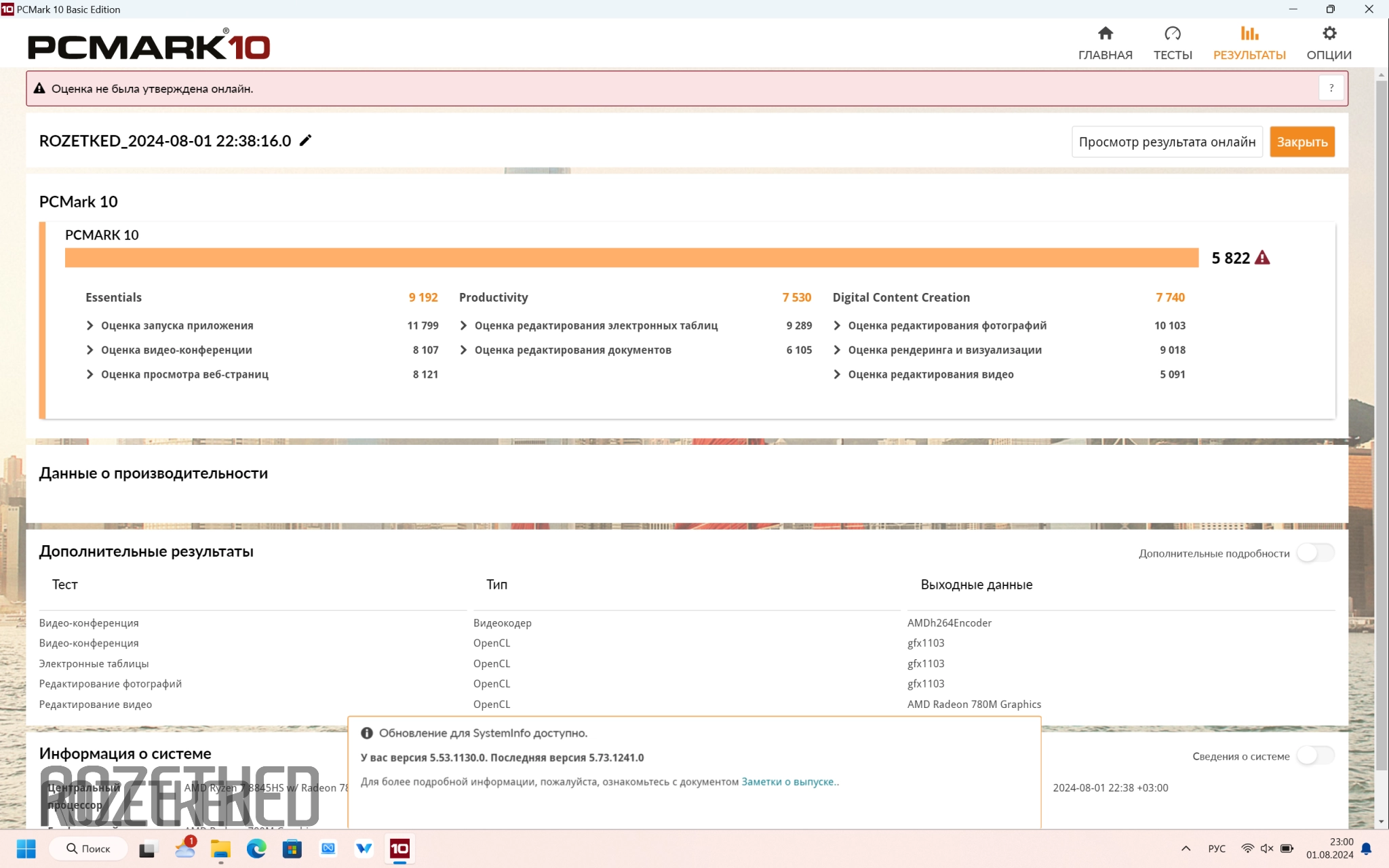1389x868 pixels.
Task: Switch to Результаты tab
Action: (1249, 43)
